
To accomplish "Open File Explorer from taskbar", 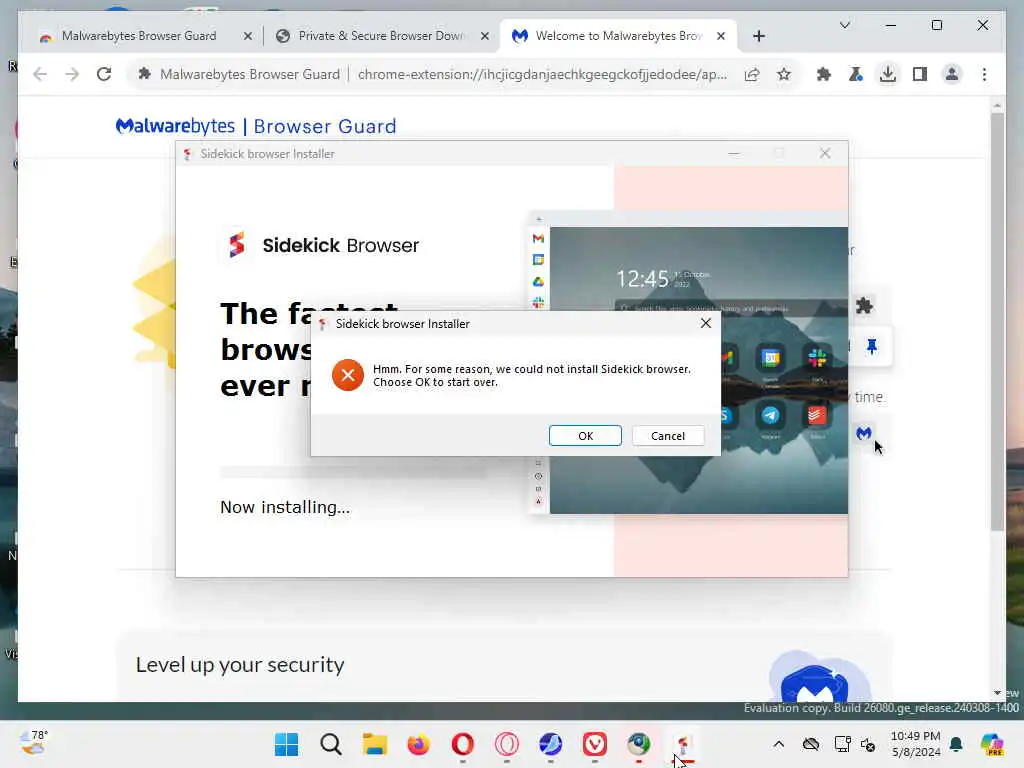I will pos(375,744).
